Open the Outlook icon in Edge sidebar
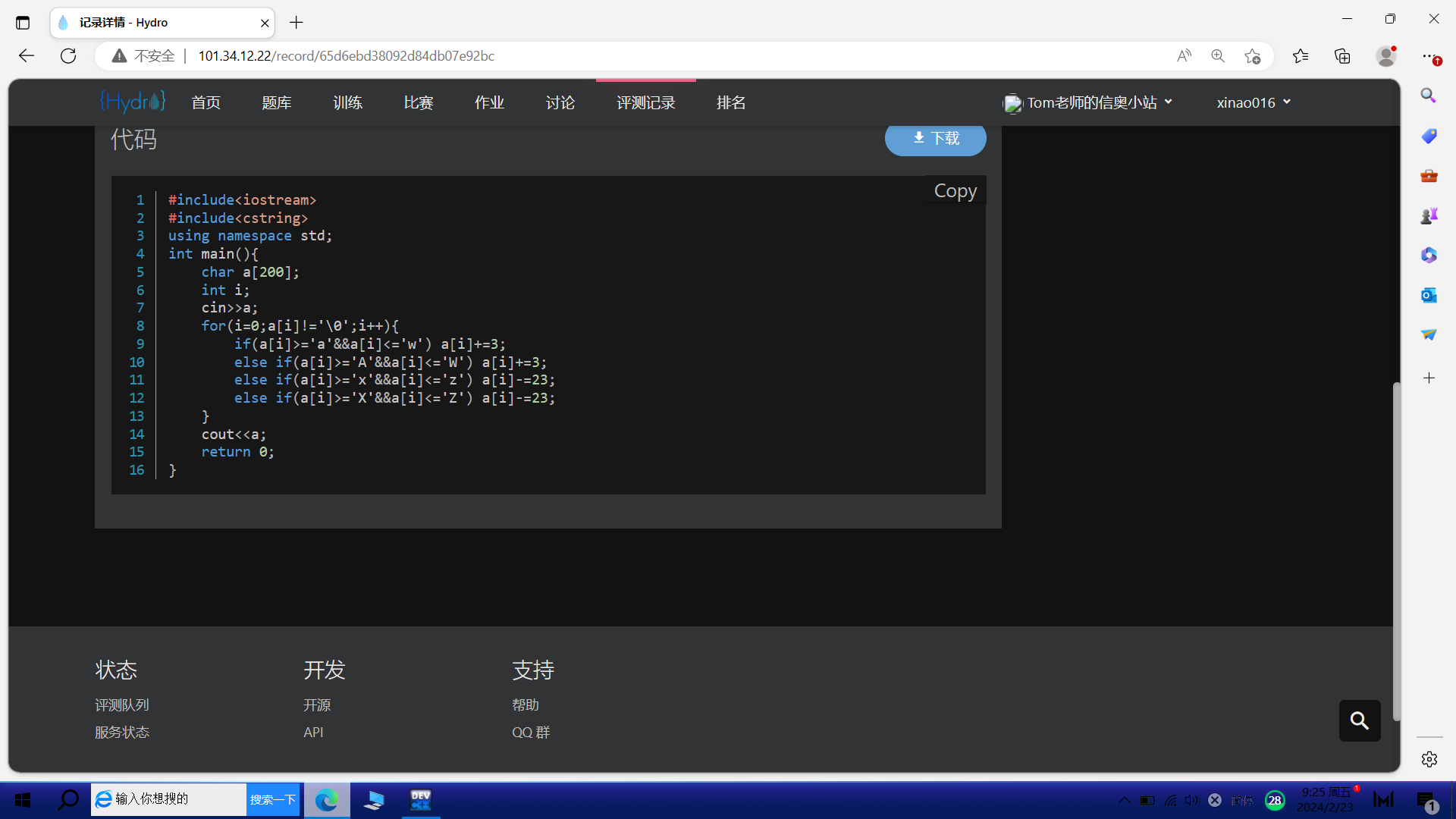1456x819 pixels. [x=1429, y=295]
